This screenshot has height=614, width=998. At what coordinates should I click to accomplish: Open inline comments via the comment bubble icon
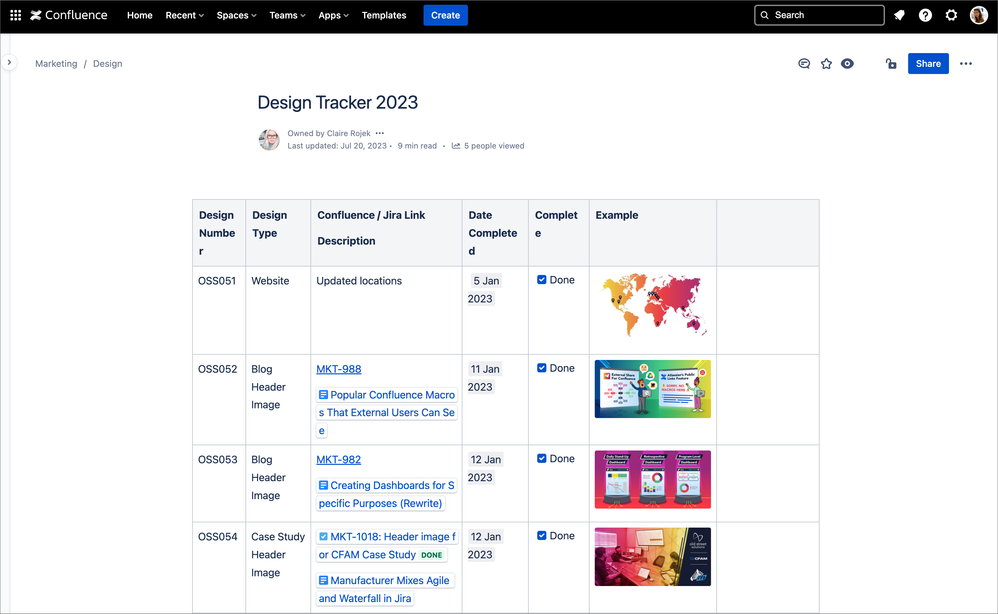pos(804,63)
